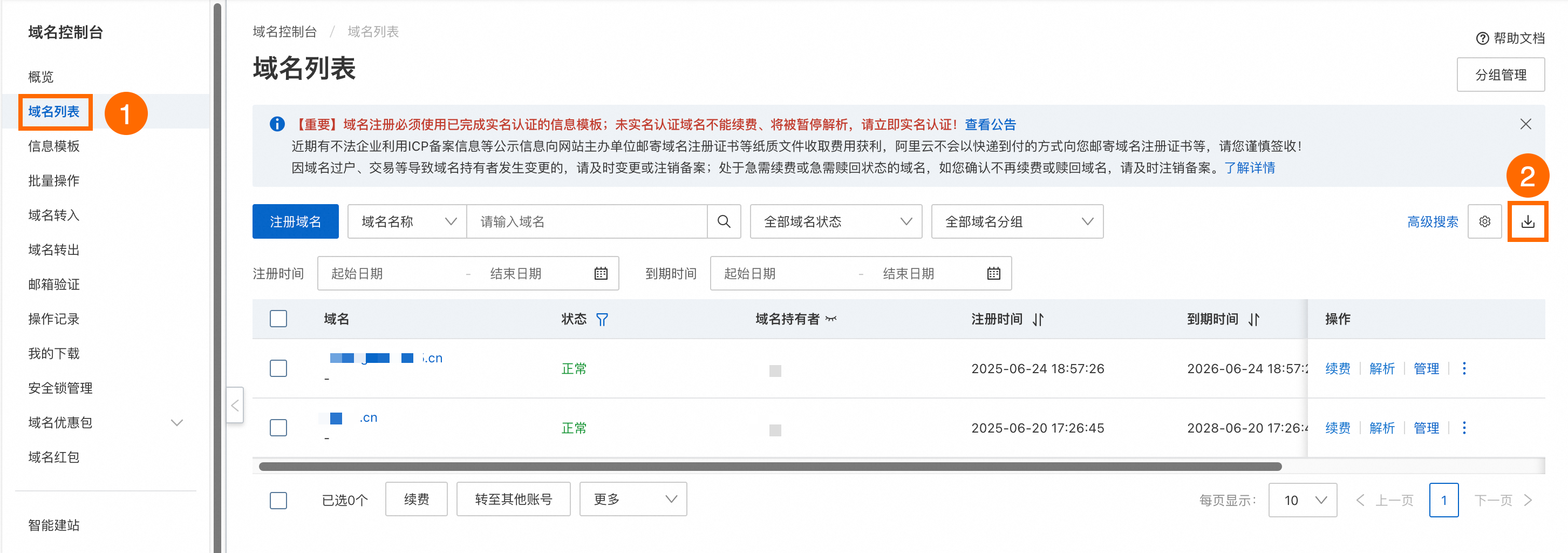Click page number 1 button
Screen dimensions: 1568x553
tap(1443, 500)
